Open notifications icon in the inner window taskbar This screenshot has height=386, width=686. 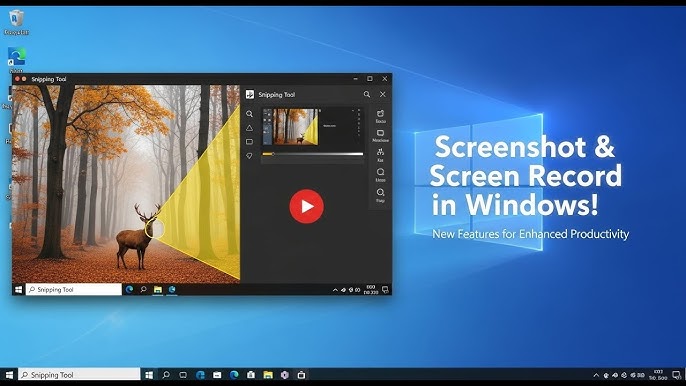tap(385, 289)
